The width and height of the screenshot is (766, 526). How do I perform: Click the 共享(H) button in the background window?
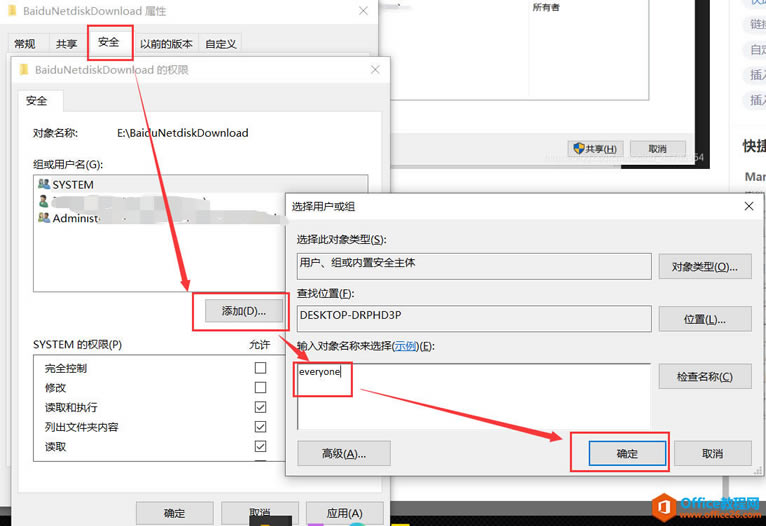pos(595,148)
